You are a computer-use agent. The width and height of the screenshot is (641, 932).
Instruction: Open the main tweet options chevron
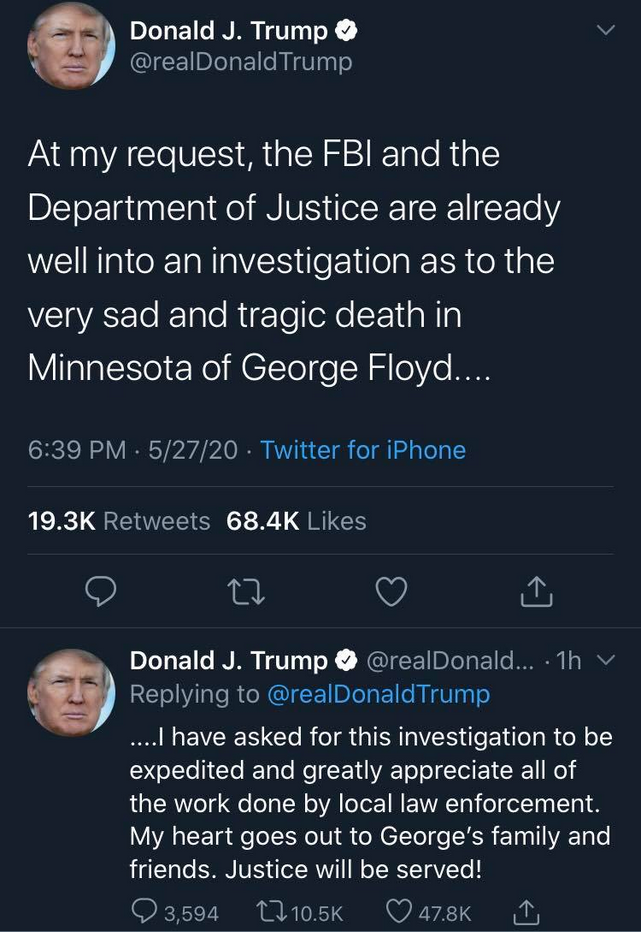point(605,30)
